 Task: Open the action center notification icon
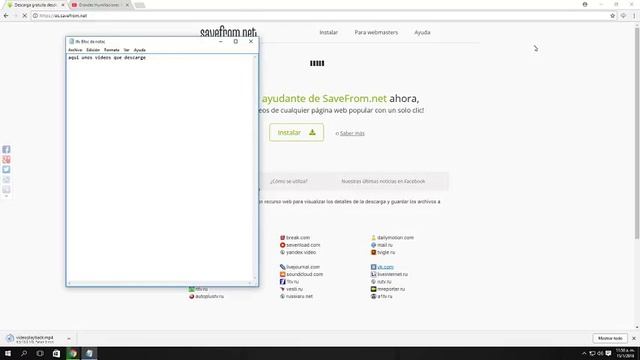[x=609, y=353]
